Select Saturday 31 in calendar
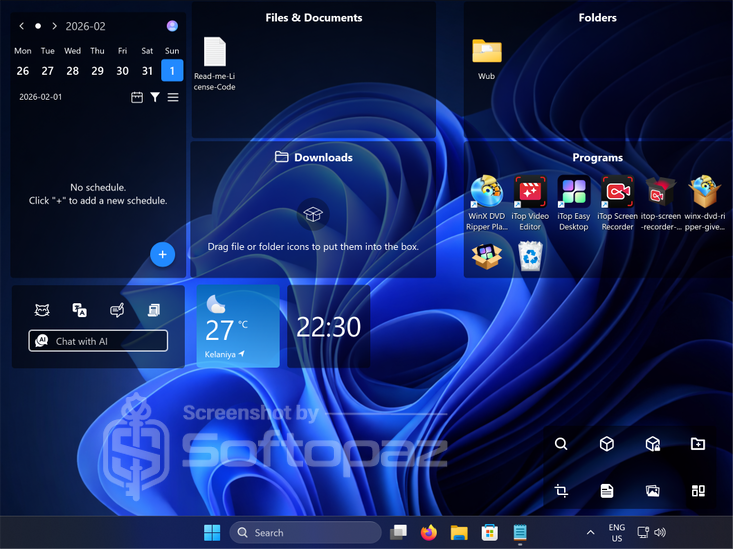The height and width of the screenshot is (549, 733). (147, 71)
